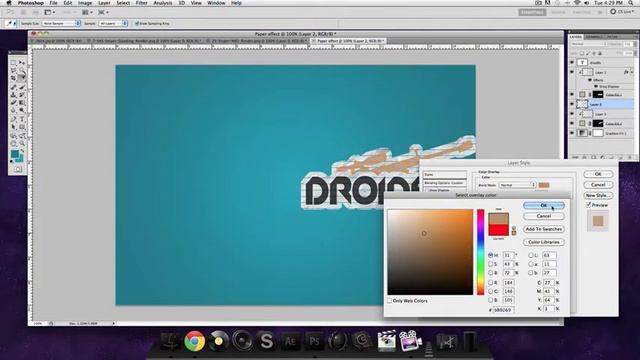The width and height of the screenshot is (640, 360).
Task: Hide Layer 2 via its eye icon
Action: pyautogui.click(x=572, y=104)
